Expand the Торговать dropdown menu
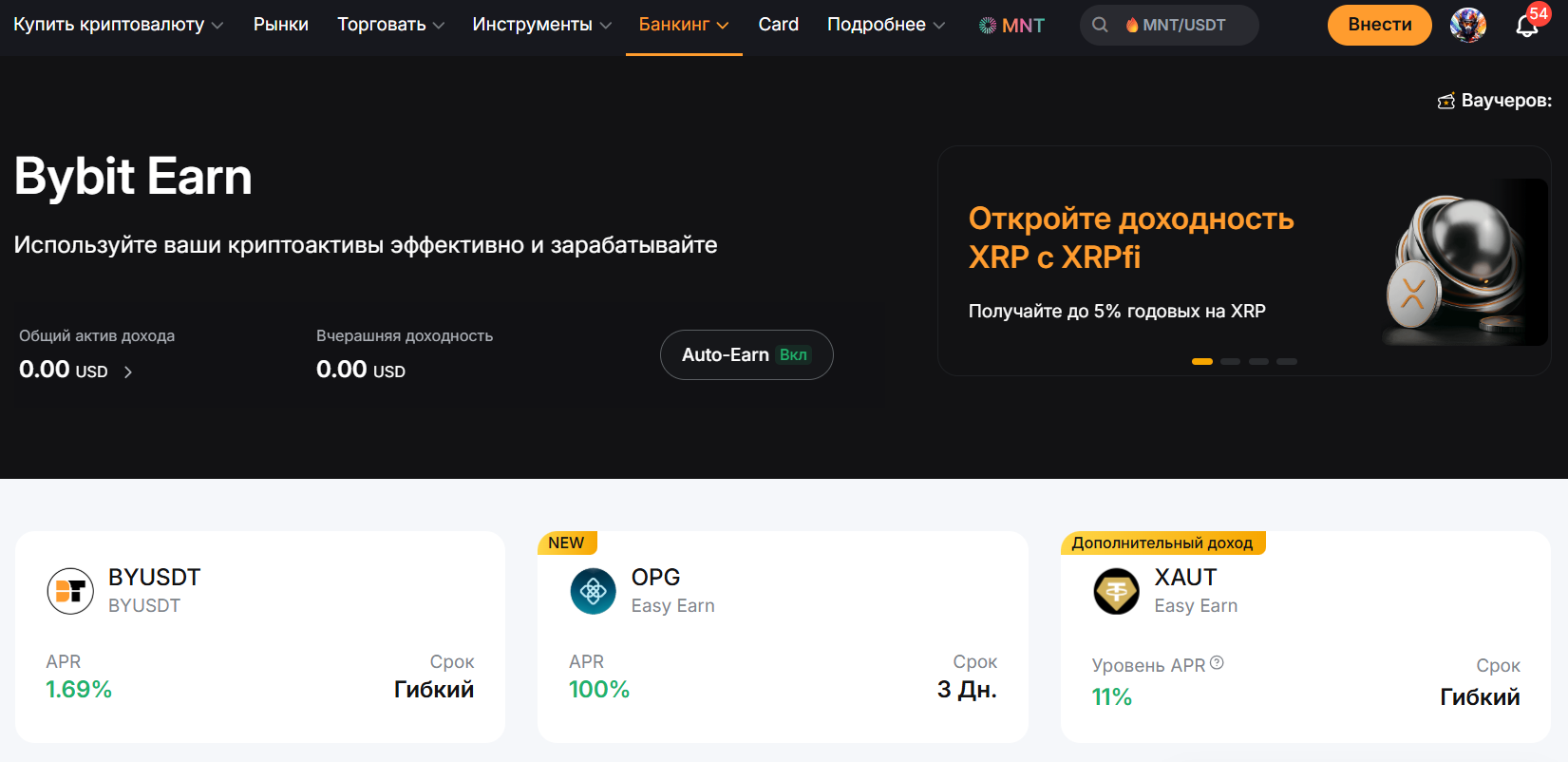Screen dimensions: 1568x762 click(x=391, y=25)
